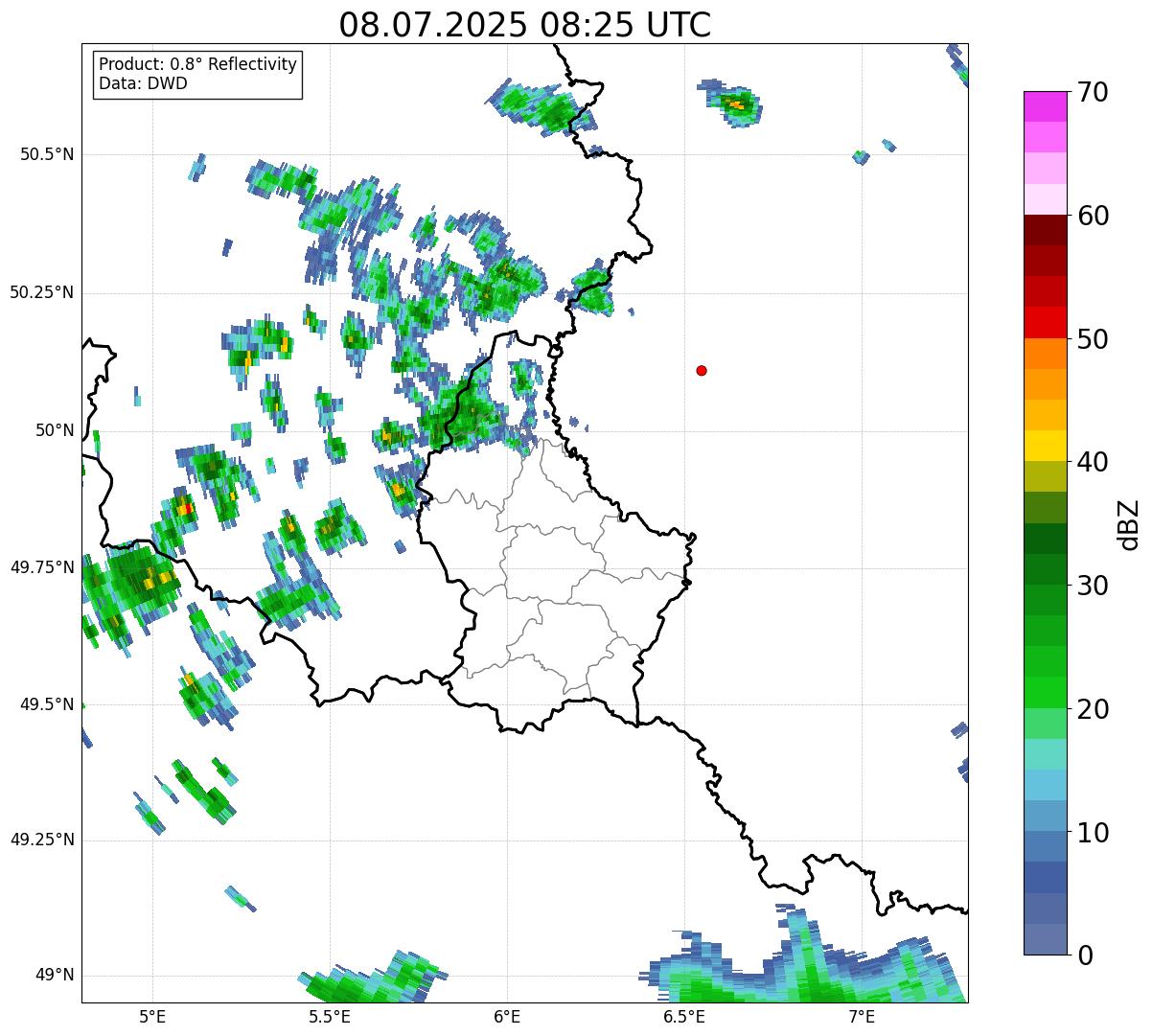Pick the bright red colorbar swatch
The height and width of the screenshot is (1036, 1152).
coord(1045,323)
